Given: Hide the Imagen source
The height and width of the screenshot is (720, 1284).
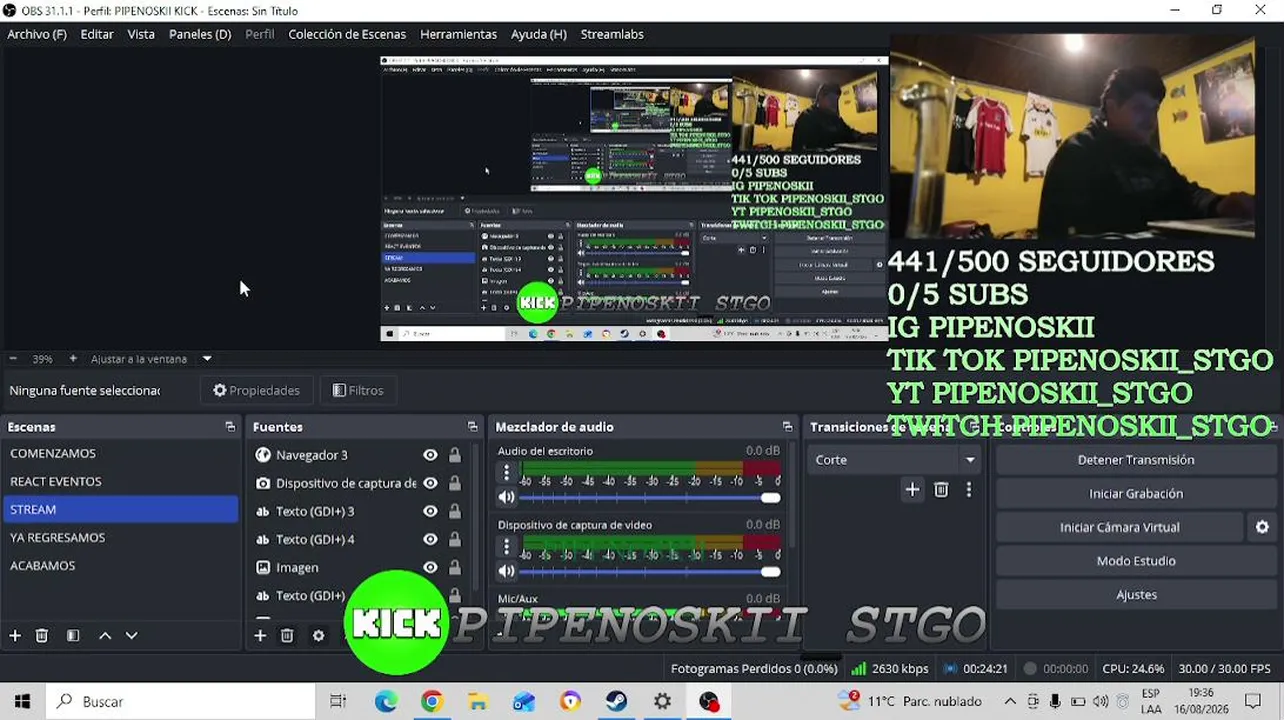Looking at the screenshot, I should tap(430, 567).
